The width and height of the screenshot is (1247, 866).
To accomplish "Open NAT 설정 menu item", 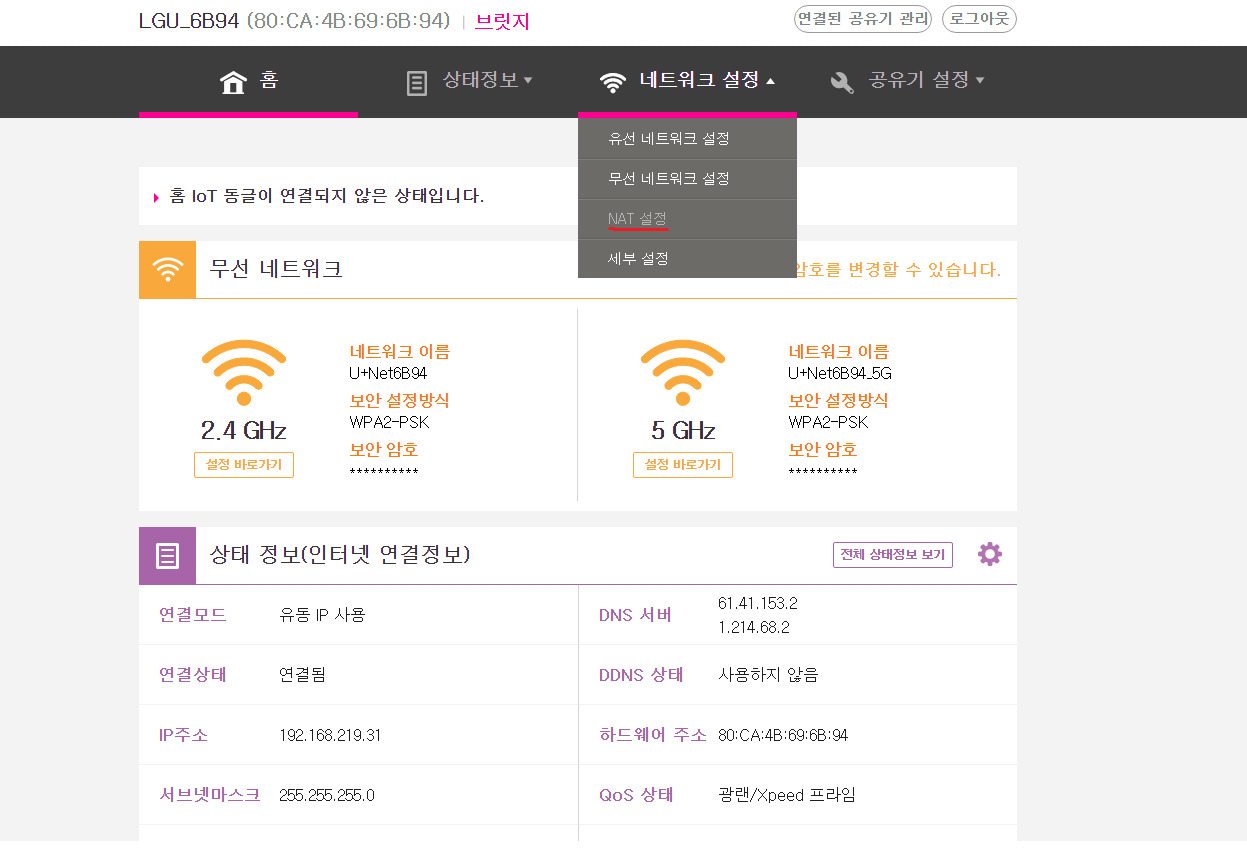I will tap(637, 219).
